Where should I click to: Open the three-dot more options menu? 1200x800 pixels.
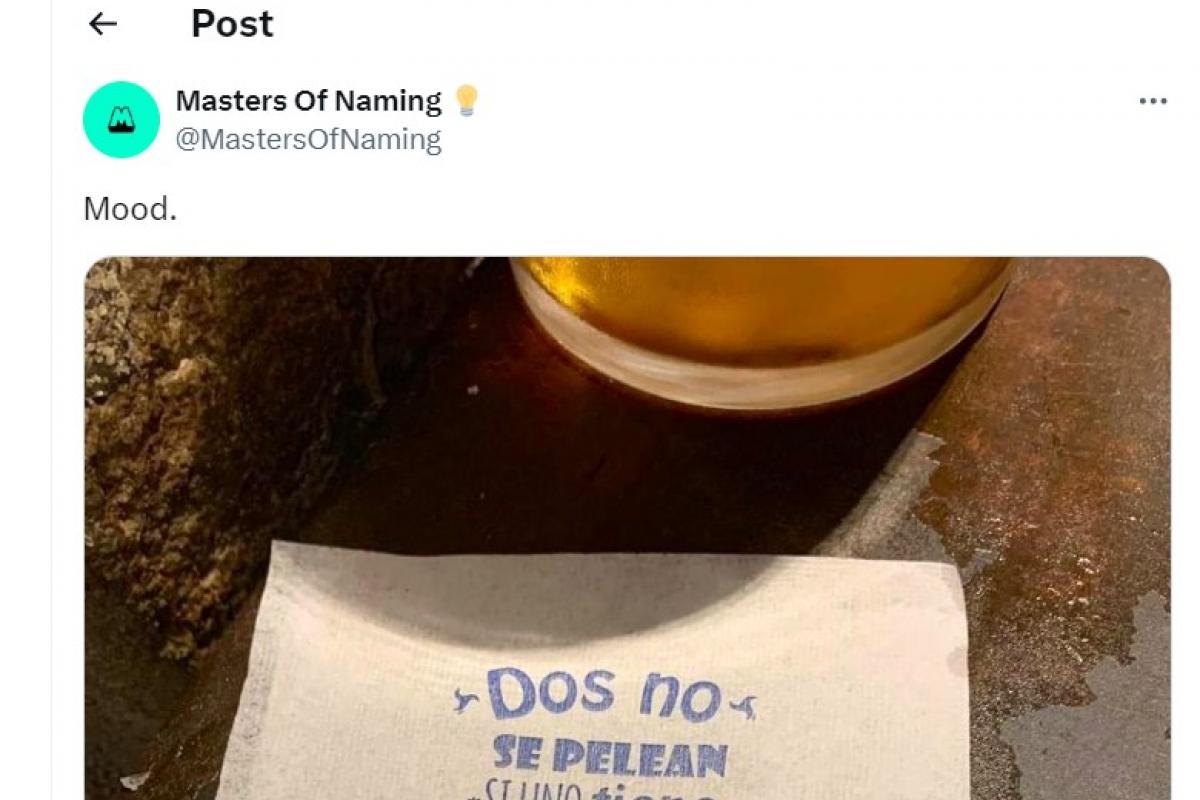pyautogui.click(x=1153, y=102)
